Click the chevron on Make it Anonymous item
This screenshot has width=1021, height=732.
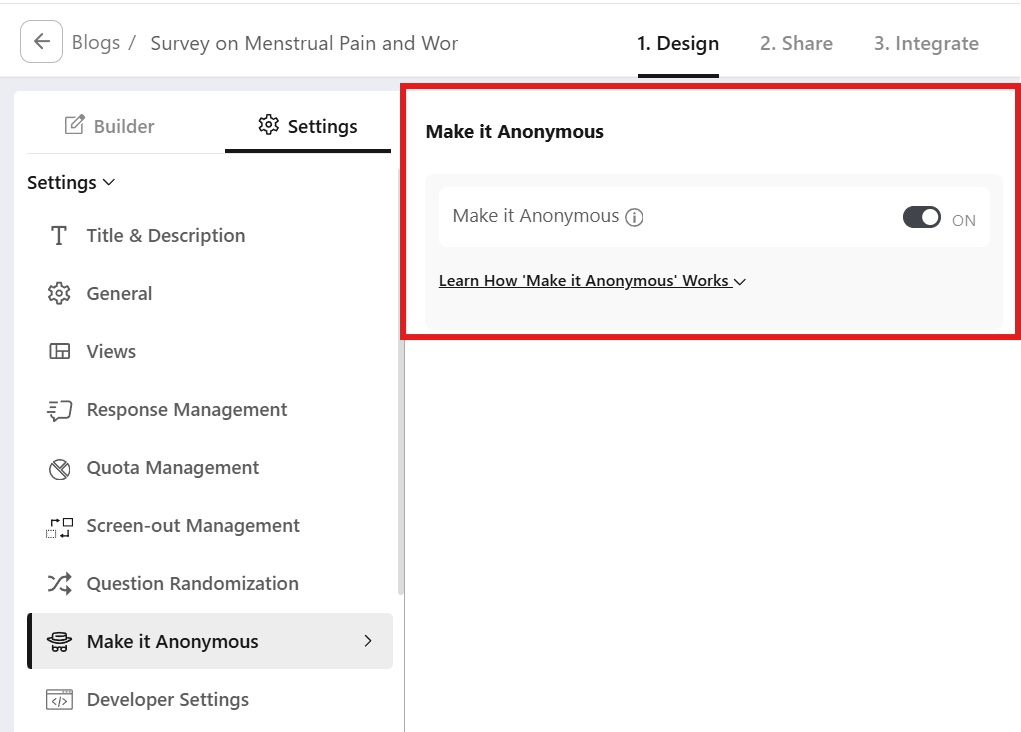tap(368, 641)
